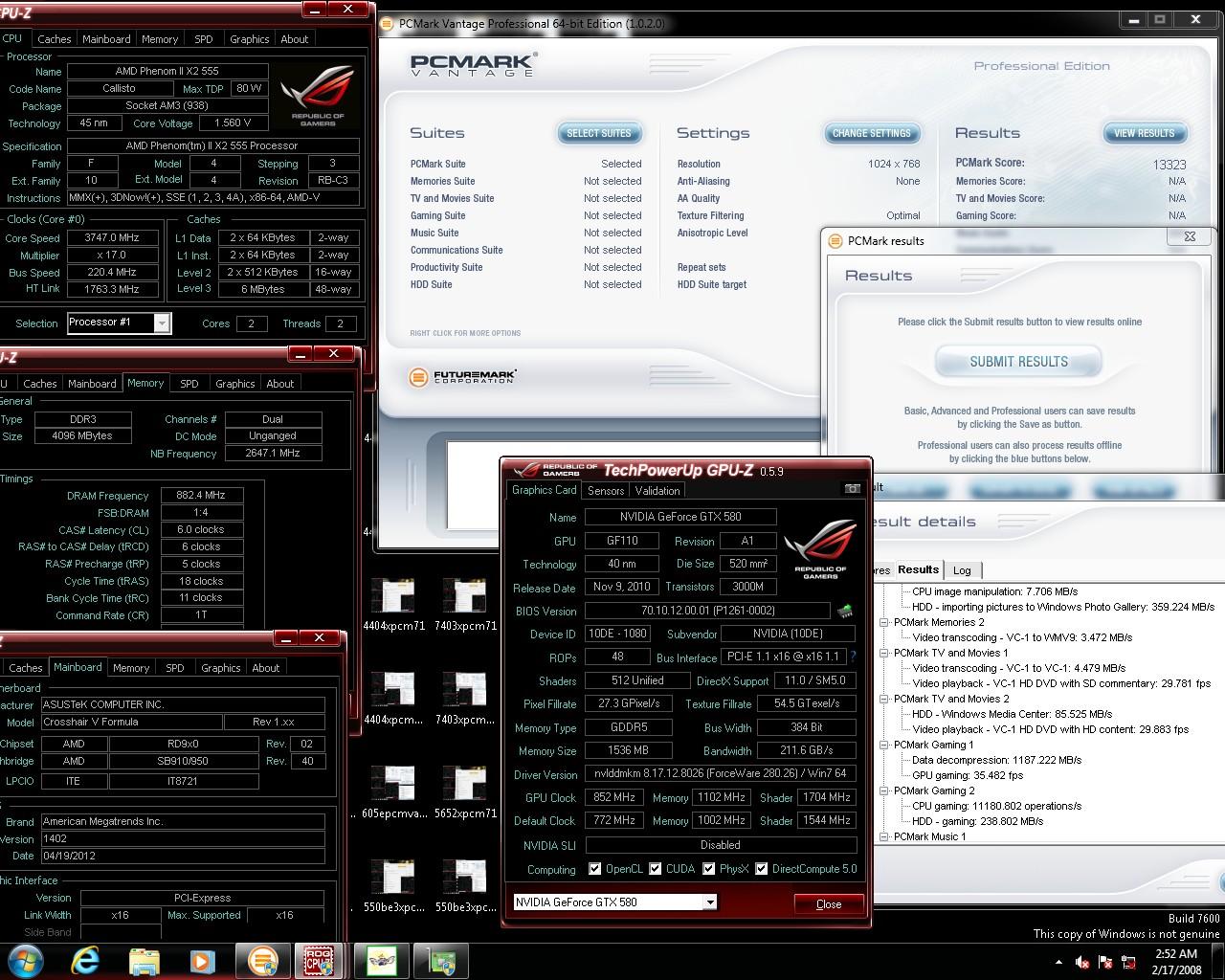Select the HDD Suite row

[525, 284]
